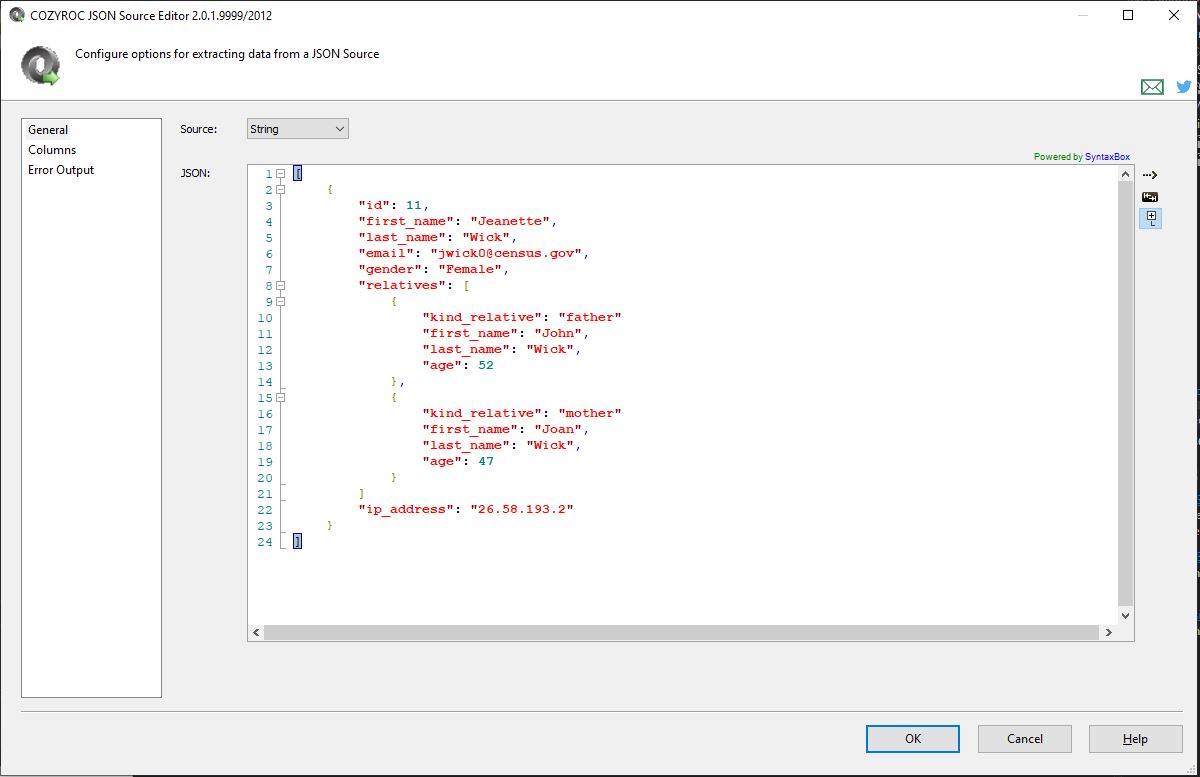
Task: Open the Twitter bird icon link
Action: (1184, 87)
